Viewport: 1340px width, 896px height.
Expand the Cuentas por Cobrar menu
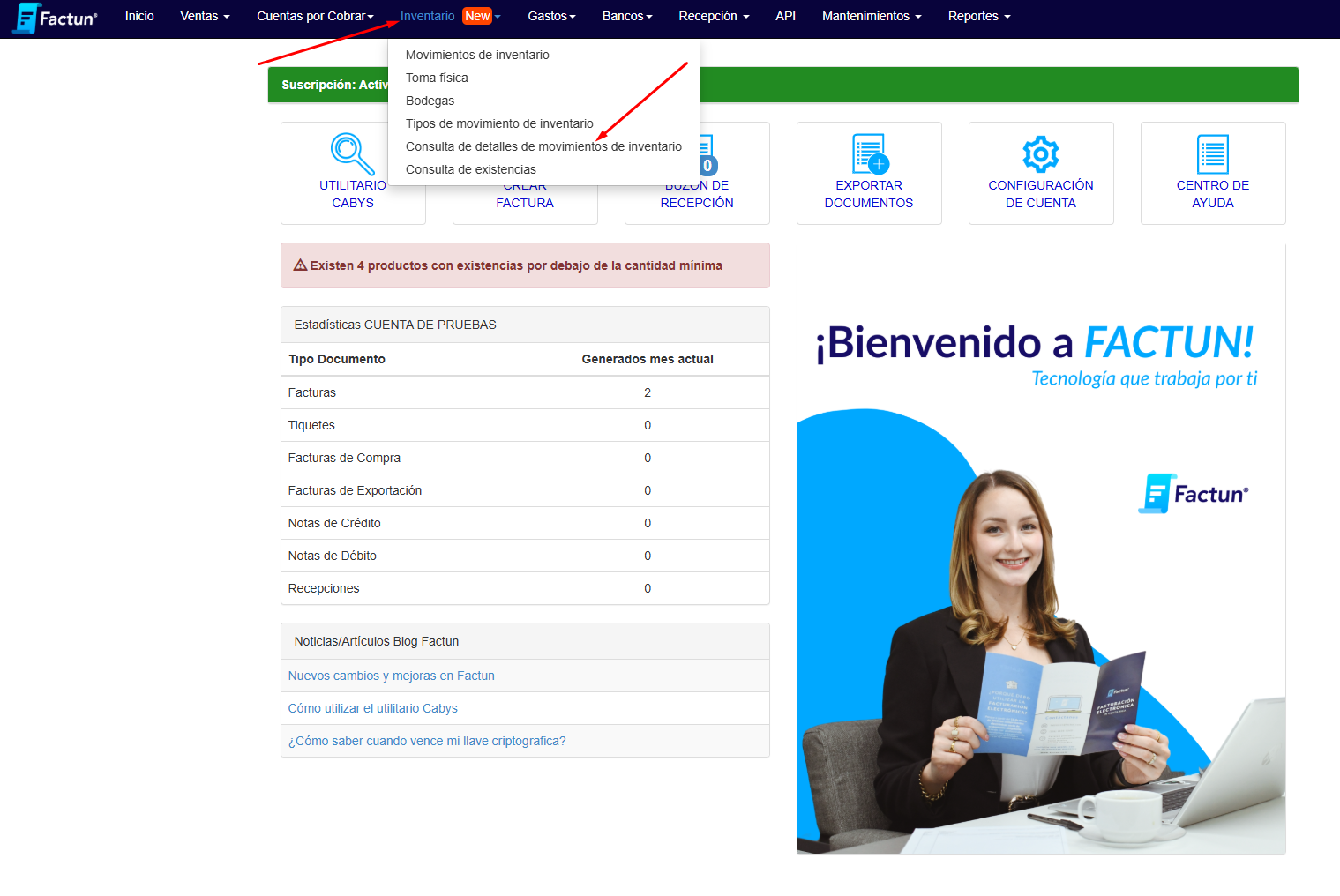tap(315, 16)
